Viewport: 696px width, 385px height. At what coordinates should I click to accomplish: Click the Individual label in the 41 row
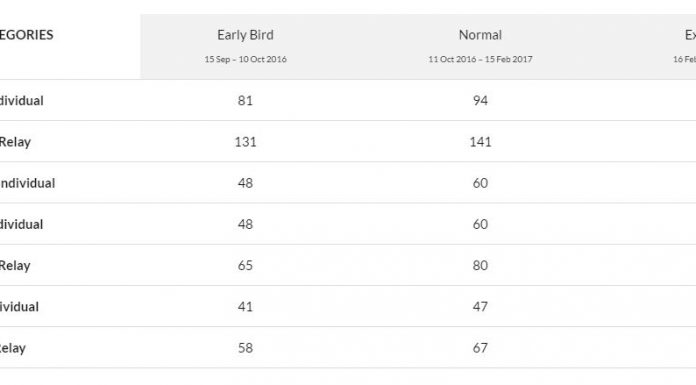pos(19,306)
